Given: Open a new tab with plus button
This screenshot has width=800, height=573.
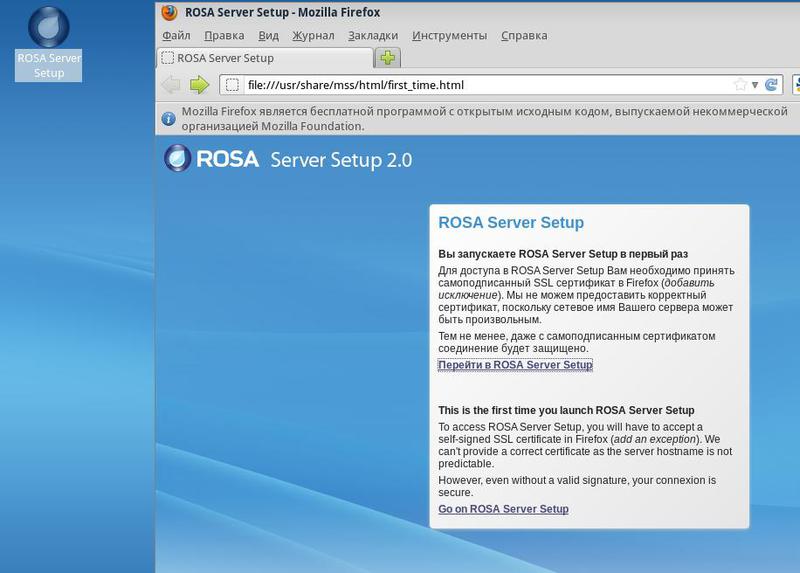Looking at the screenshot, I should (388, 58).
